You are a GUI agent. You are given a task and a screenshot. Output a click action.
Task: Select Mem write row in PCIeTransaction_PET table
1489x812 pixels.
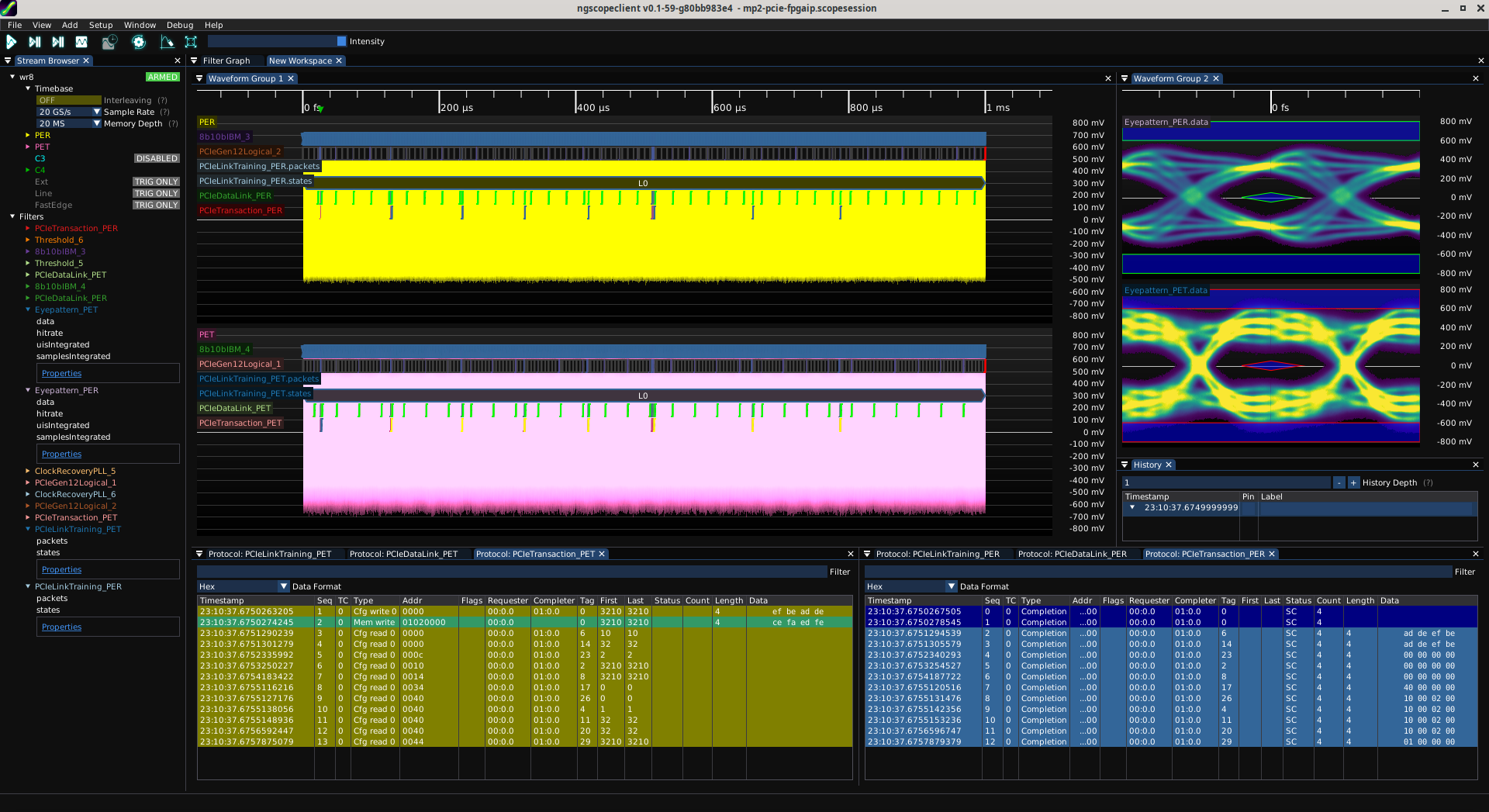click(374, 623)
